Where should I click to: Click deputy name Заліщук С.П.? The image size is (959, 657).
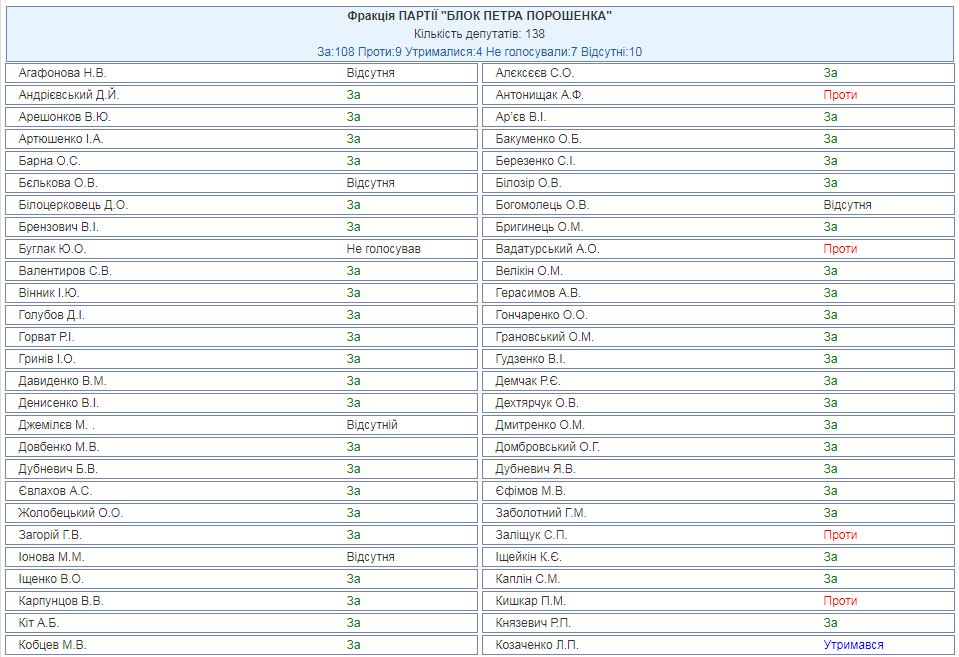point(531,535)
